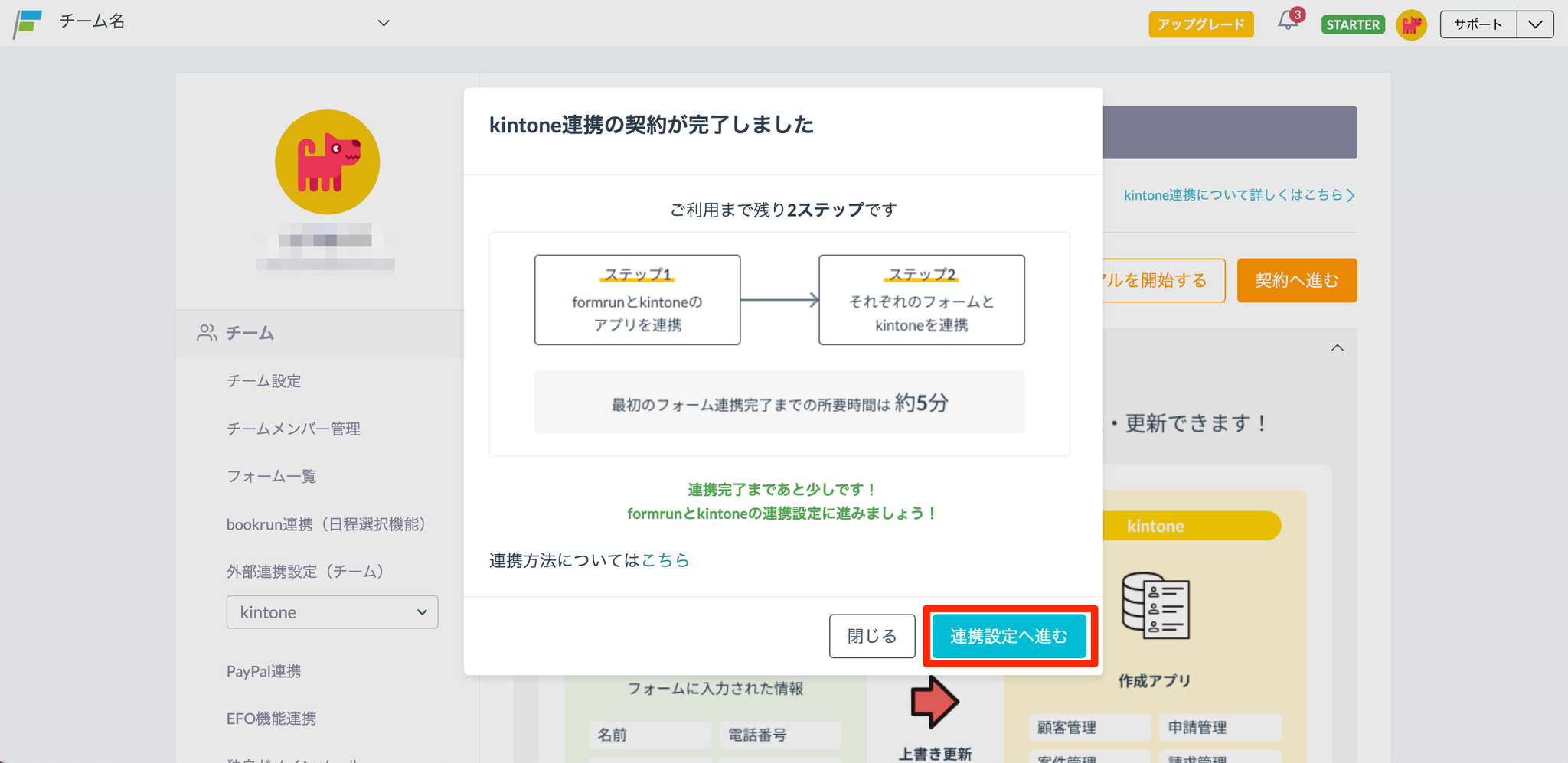Click the 閉じる button in dialog
1568x763 pixels.
(x=871, y=636)
